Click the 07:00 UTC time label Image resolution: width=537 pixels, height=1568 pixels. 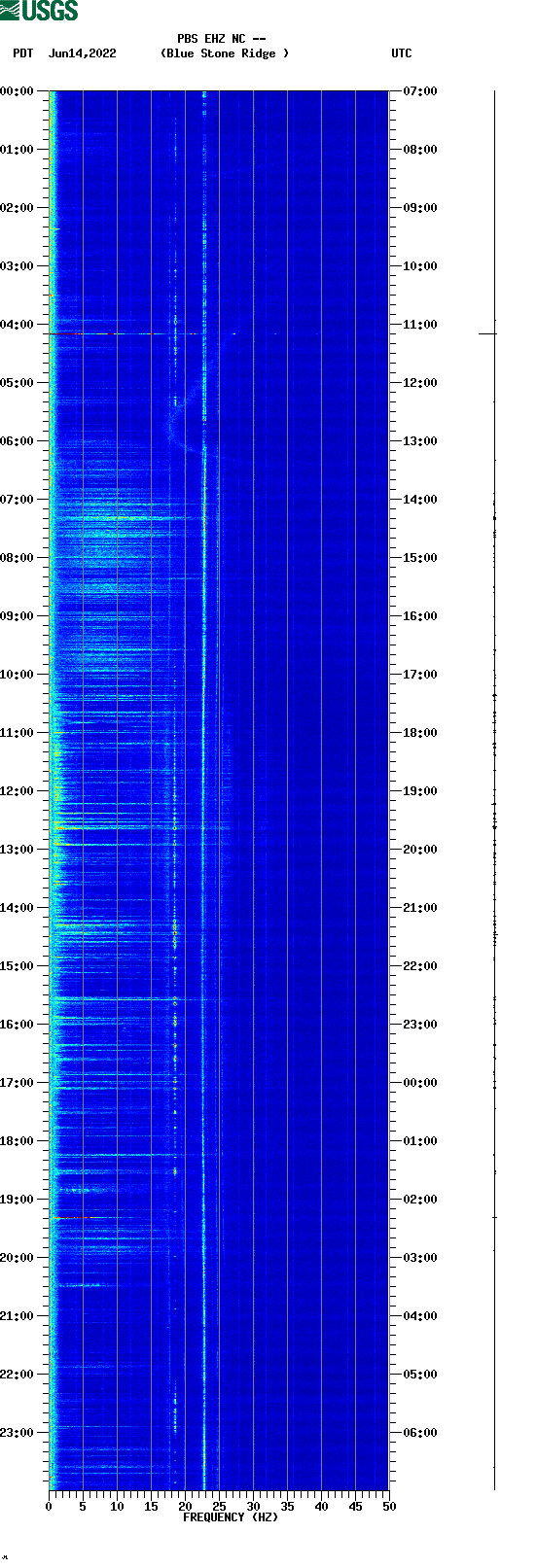tap(420, 91)
